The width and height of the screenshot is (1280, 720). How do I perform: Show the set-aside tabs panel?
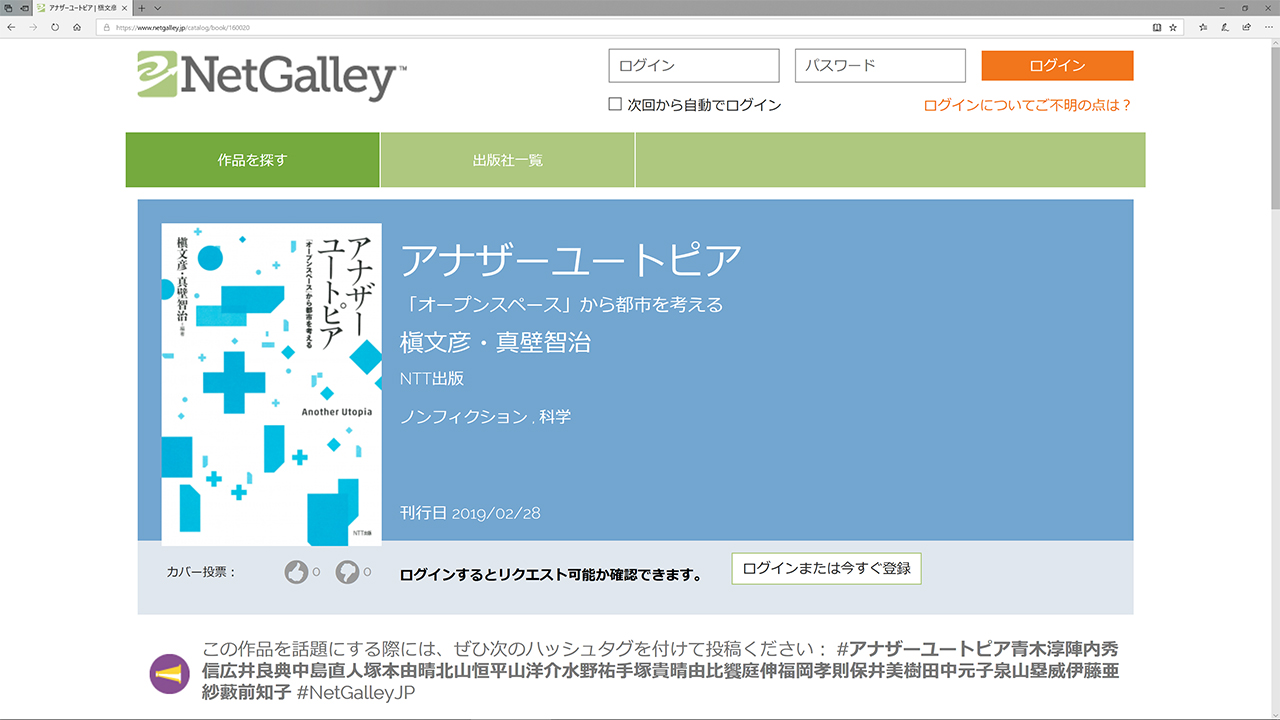point(10,7)
